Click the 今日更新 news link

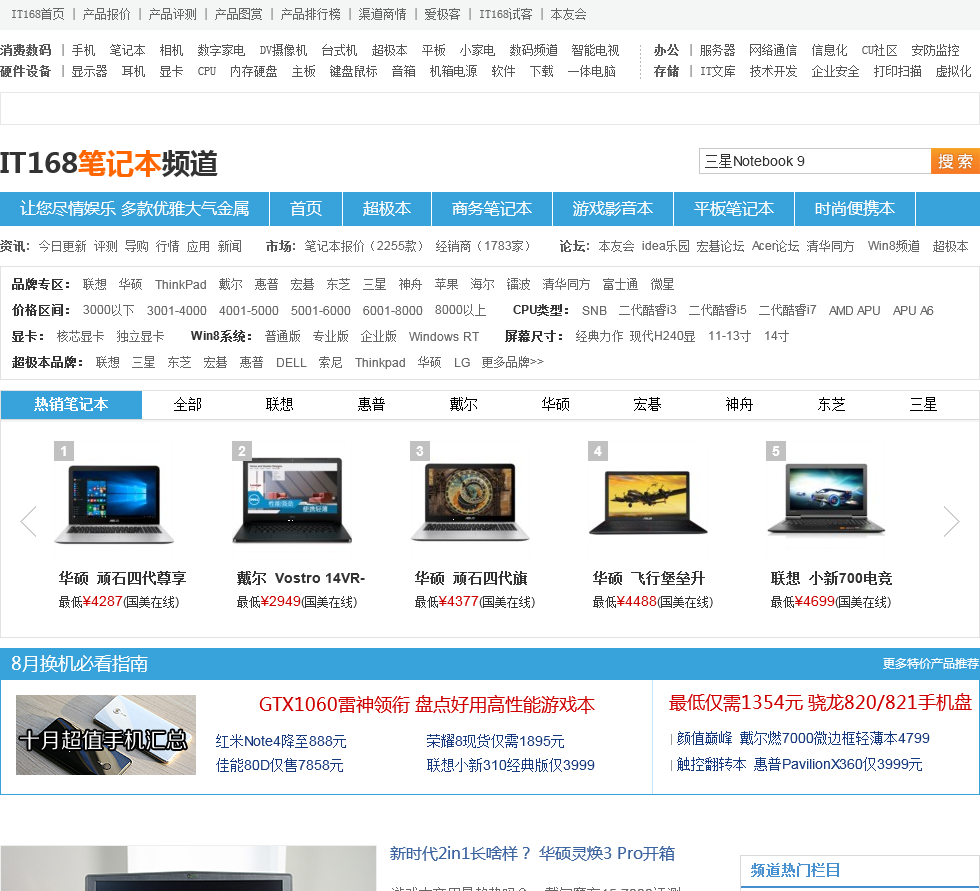pyautogui.click(x=62, y=246)
